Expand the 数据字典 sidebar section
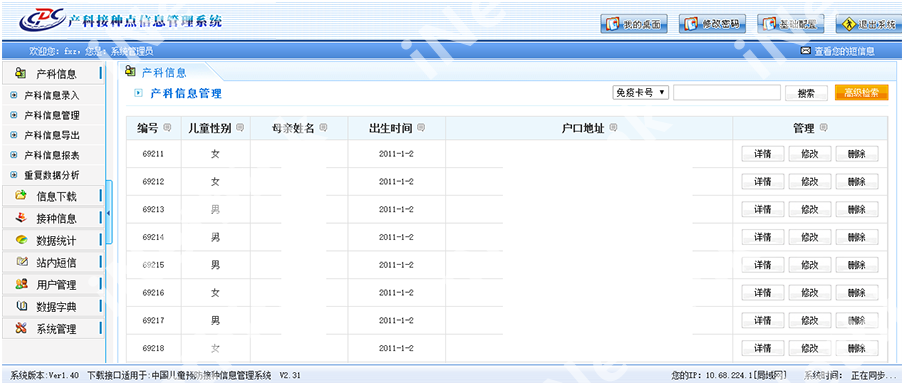Image resolution: width=904 pixels, height=385 pixels. point(53,307)
